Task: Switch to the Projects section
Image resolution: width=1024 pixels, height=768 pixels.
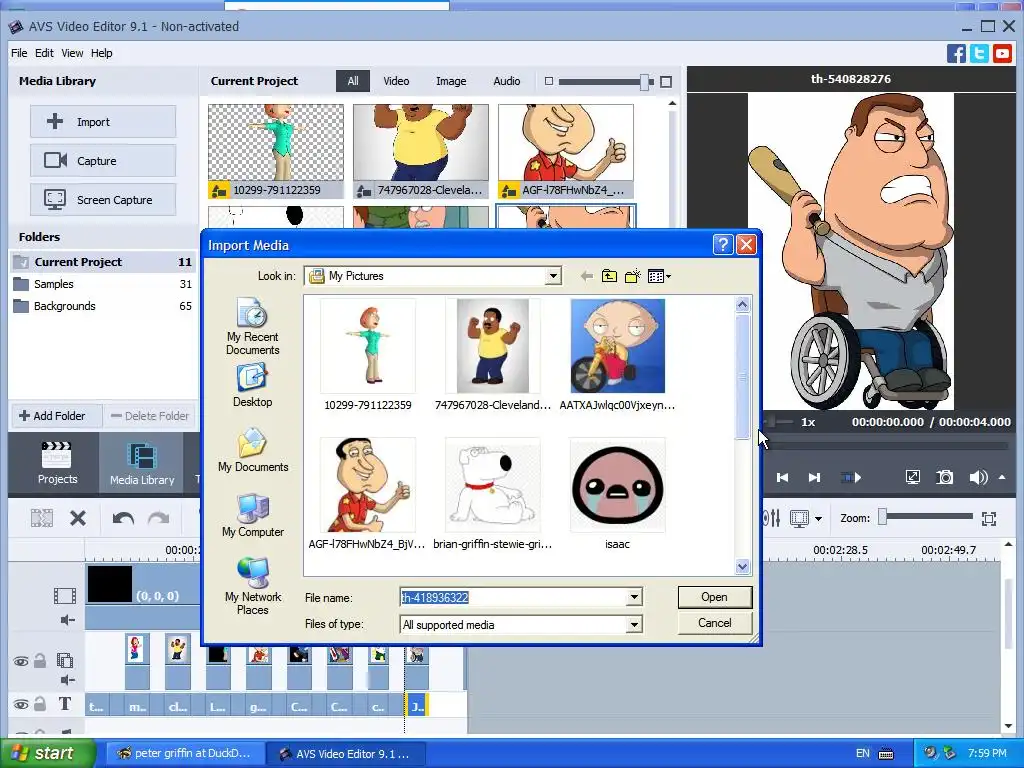Action: click(x=57, y=464)
